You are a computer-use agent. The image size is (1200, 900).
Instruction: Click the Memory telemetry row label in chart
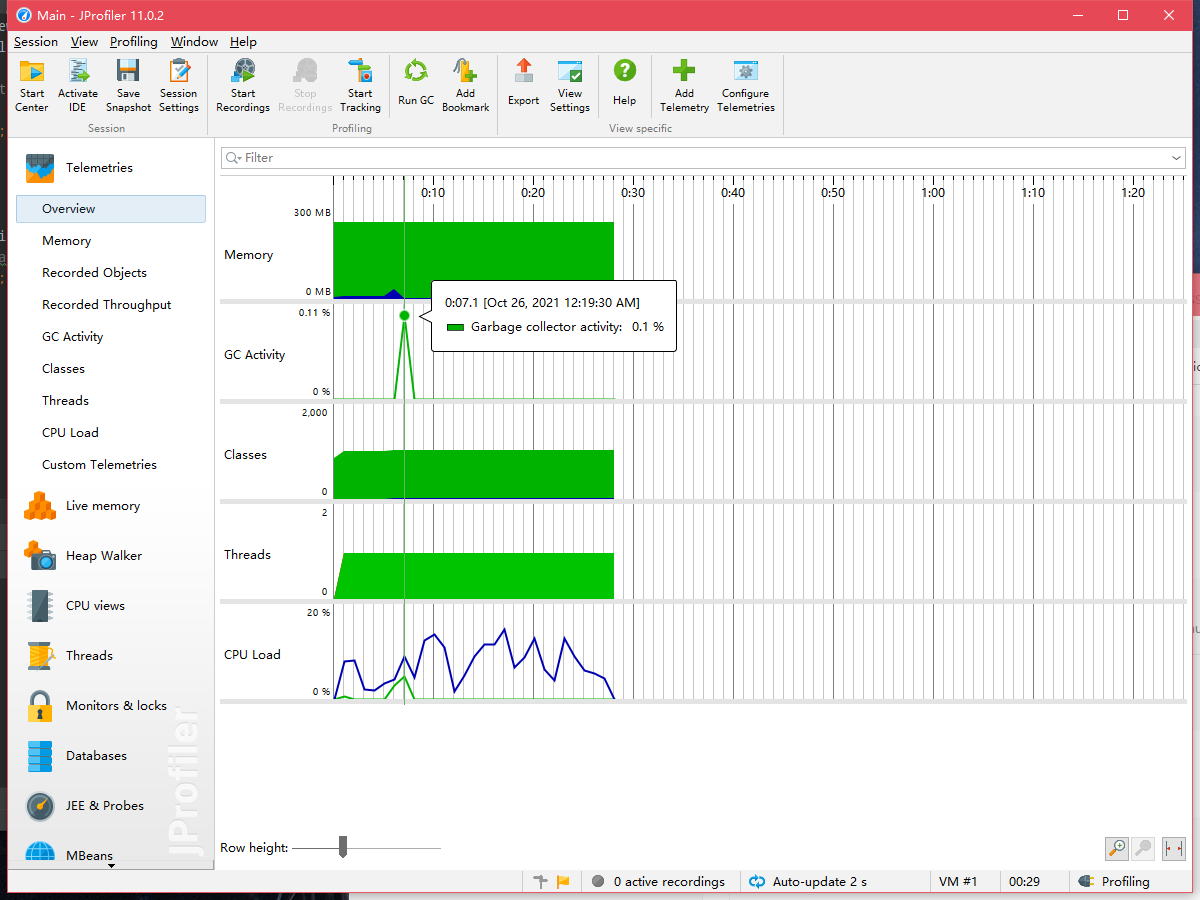click(x=248, y=255)
